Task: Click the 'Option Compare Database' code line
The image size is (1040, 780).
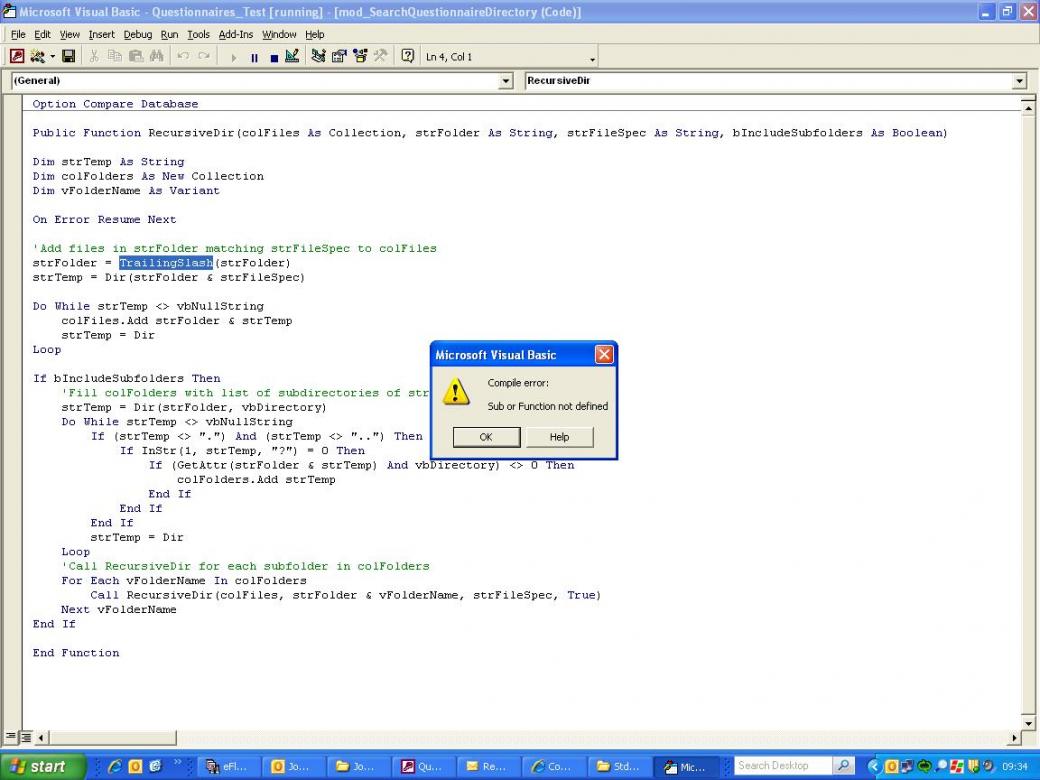Action: click(x=115, y=104)
